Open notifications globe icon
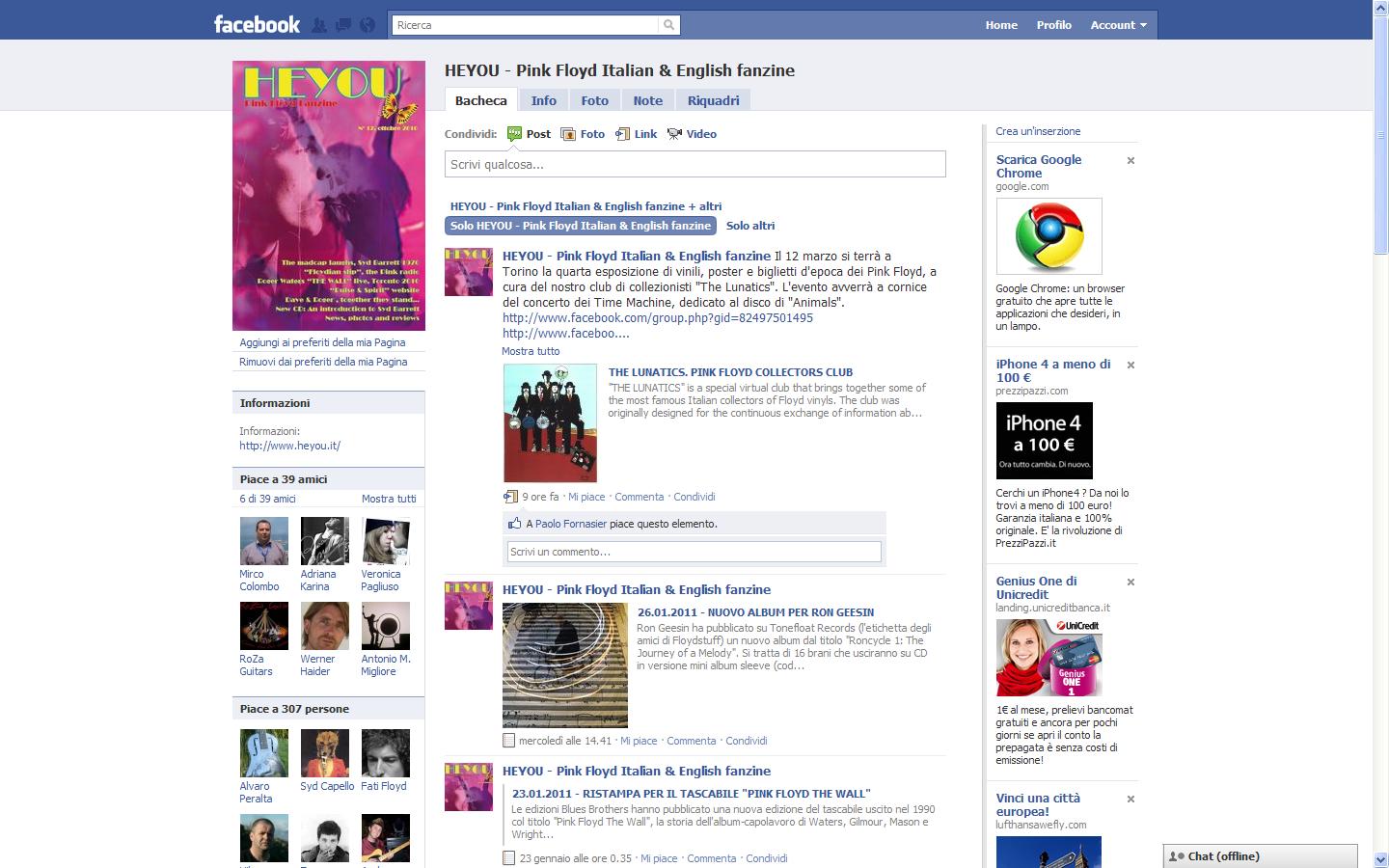The width and height of the screenshot is (1389, 868). (368, 25)
